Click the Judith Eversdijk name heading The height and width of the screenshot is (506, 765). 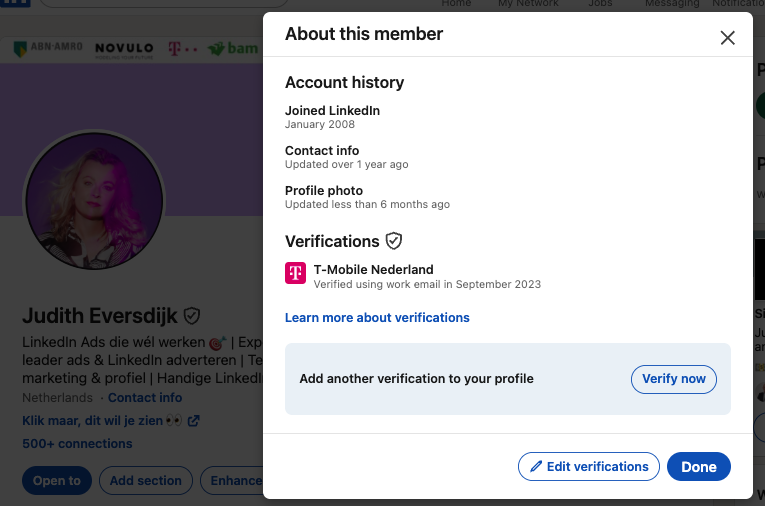pyautogui.click(x=100, y=316)
